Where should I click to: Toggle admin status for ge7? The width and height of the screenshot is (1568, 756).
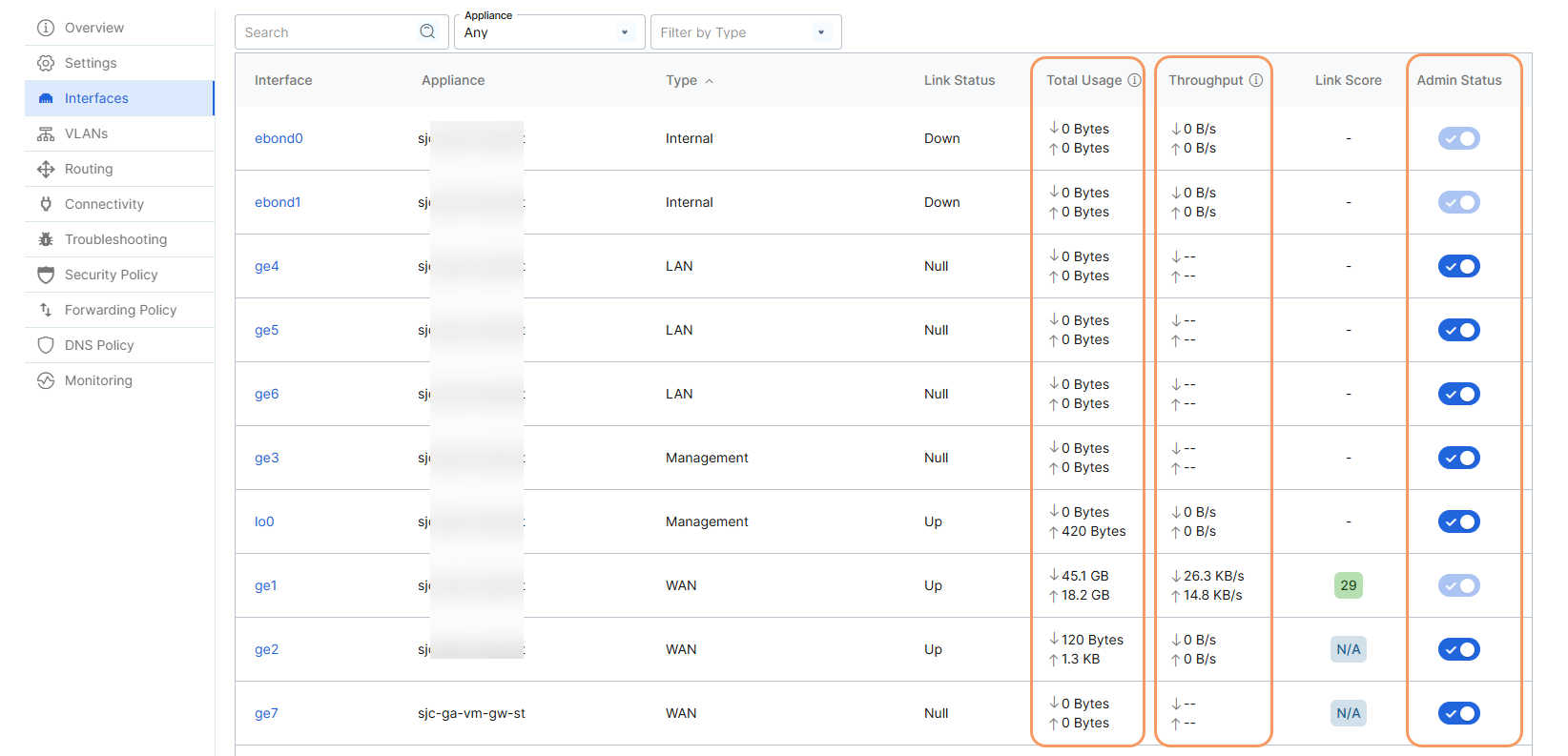coord(1458,713)
